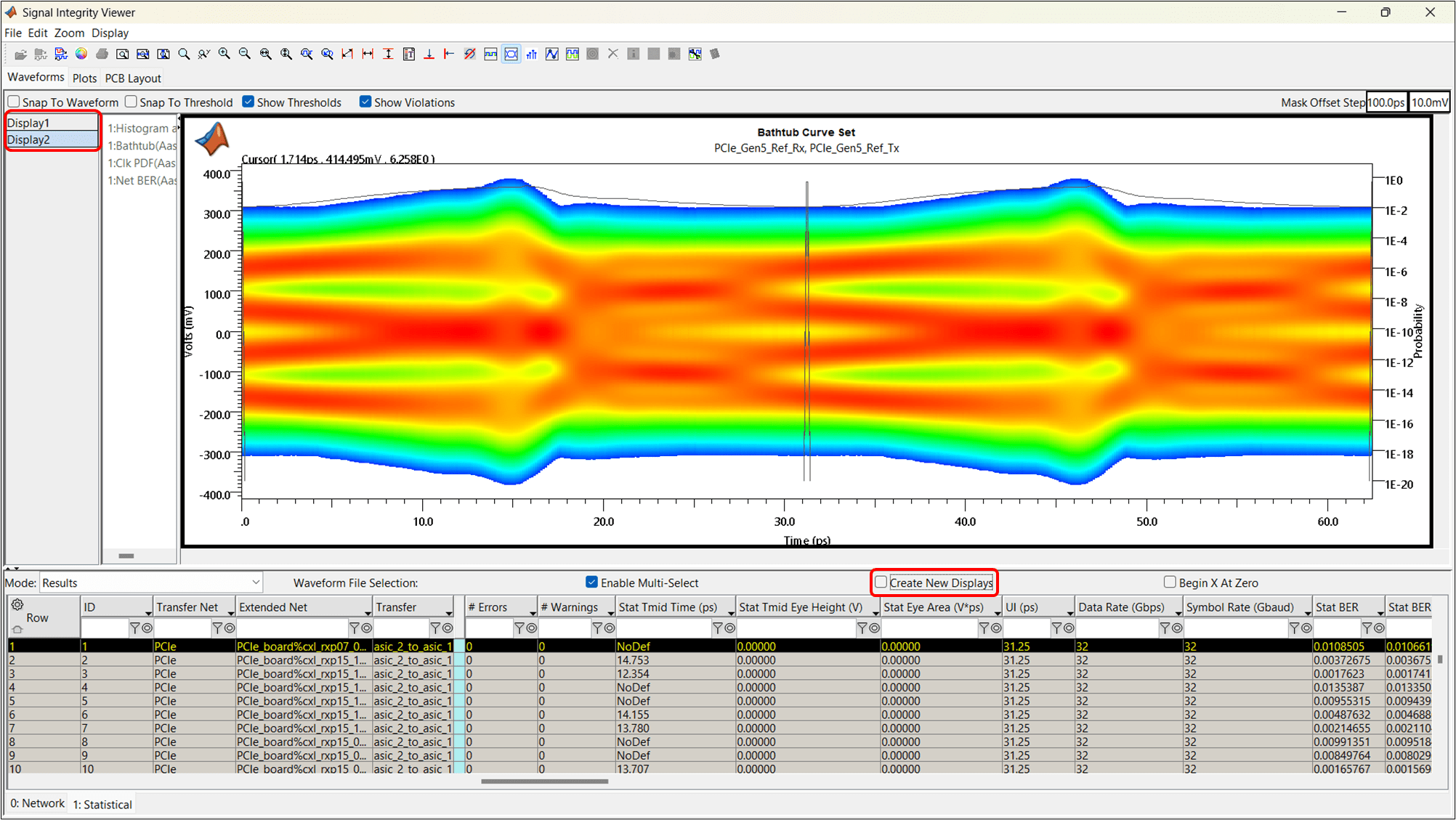Open the Zoom menu
Viewport: 1456px width, 820px height.
[69, 33]
